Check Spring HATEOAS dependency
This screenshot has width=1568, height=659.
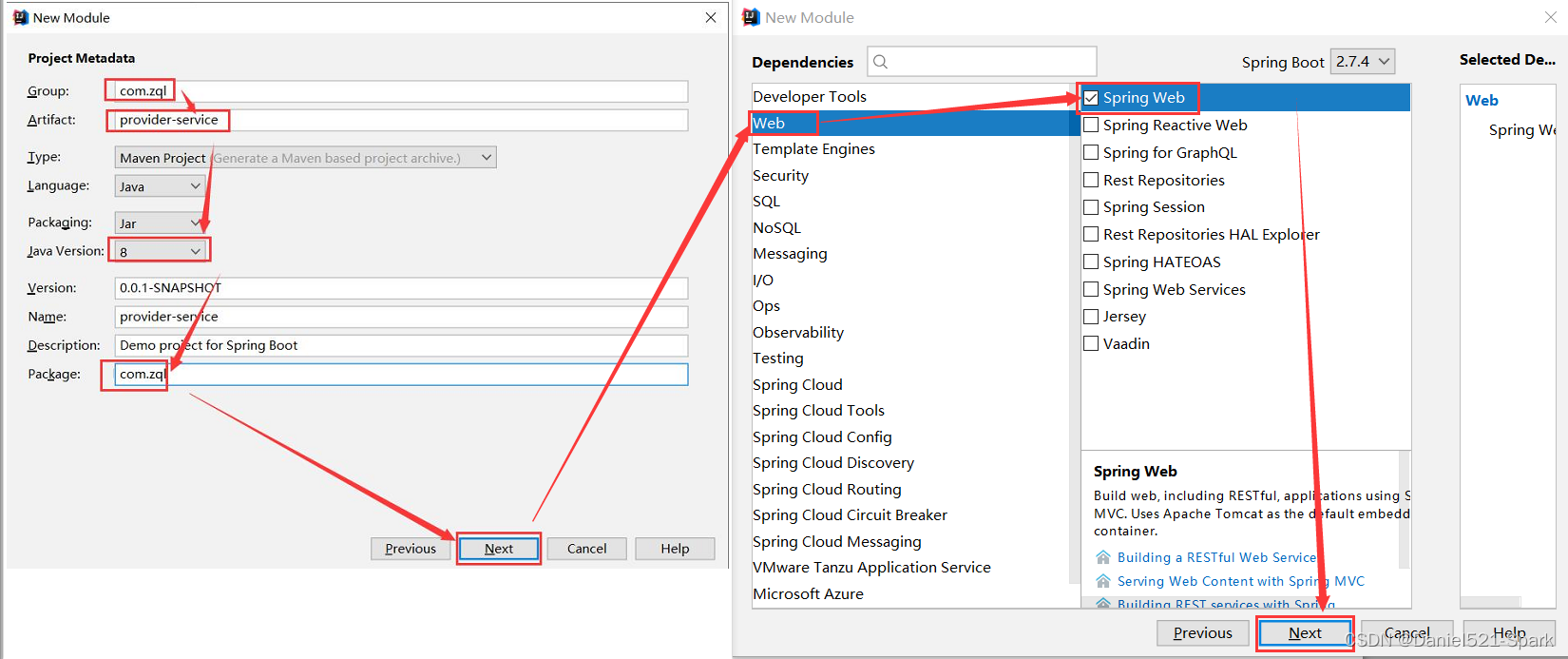pos(1091,262)
